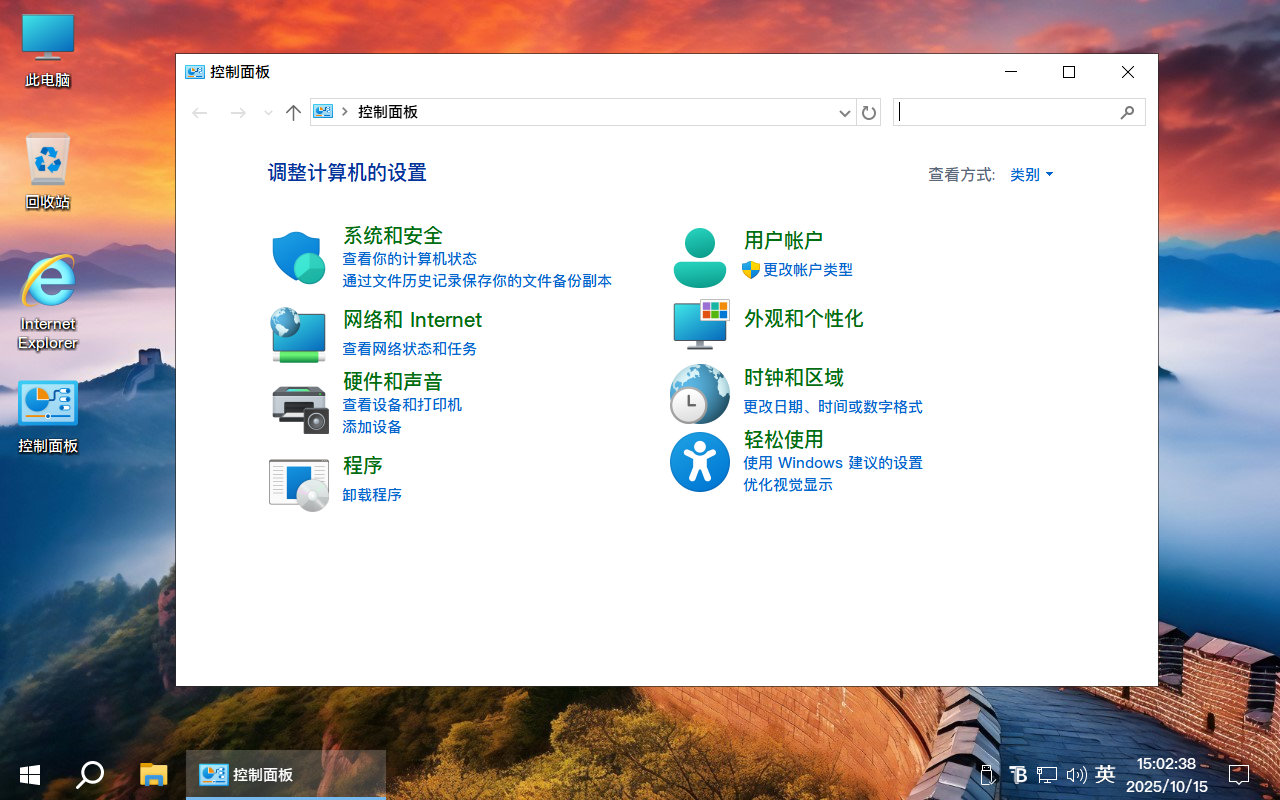Click the 卸载程序 link
Screen dimensions: 1280x800
(x=372, y=495)
